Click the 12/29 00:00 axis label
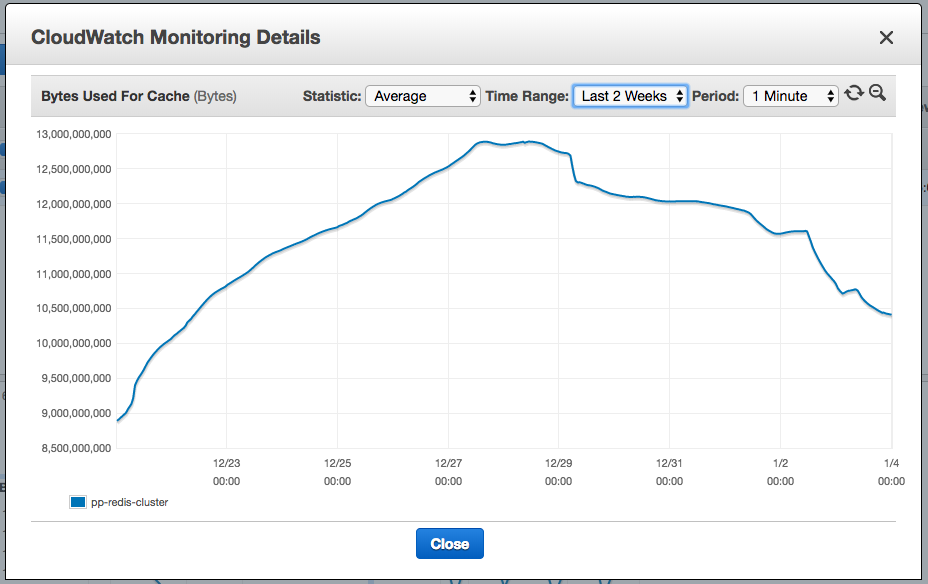Screen dimensions: 928x584 tap(558, 472)
